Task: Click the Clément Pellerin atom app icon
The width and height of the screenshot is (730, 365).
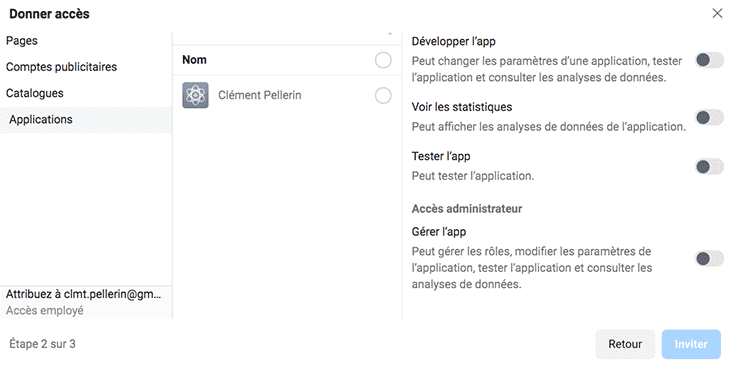Action: click(196, 95)
